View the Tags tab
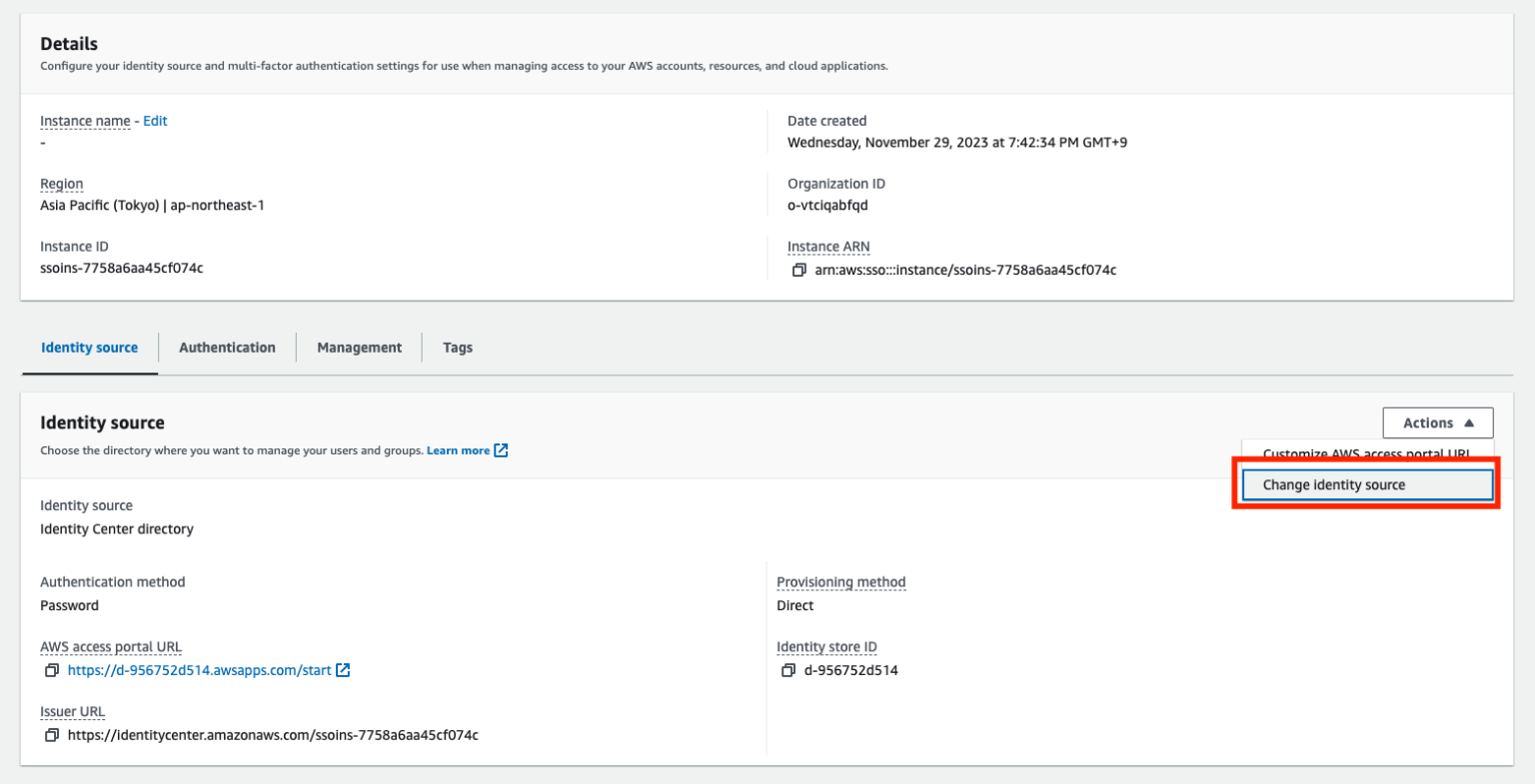 pos(458,347)
